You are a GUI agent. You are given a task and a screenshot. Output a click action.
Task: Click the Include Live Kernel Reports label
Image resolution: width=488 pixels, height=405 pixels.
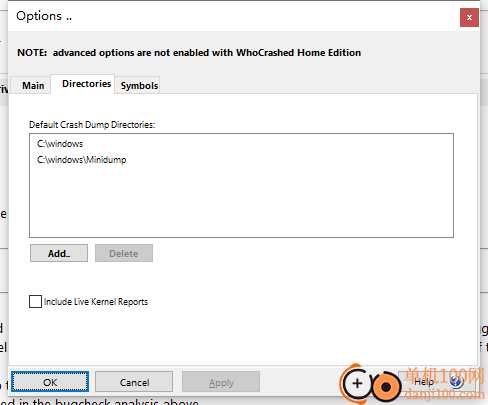tap(96, 302)
